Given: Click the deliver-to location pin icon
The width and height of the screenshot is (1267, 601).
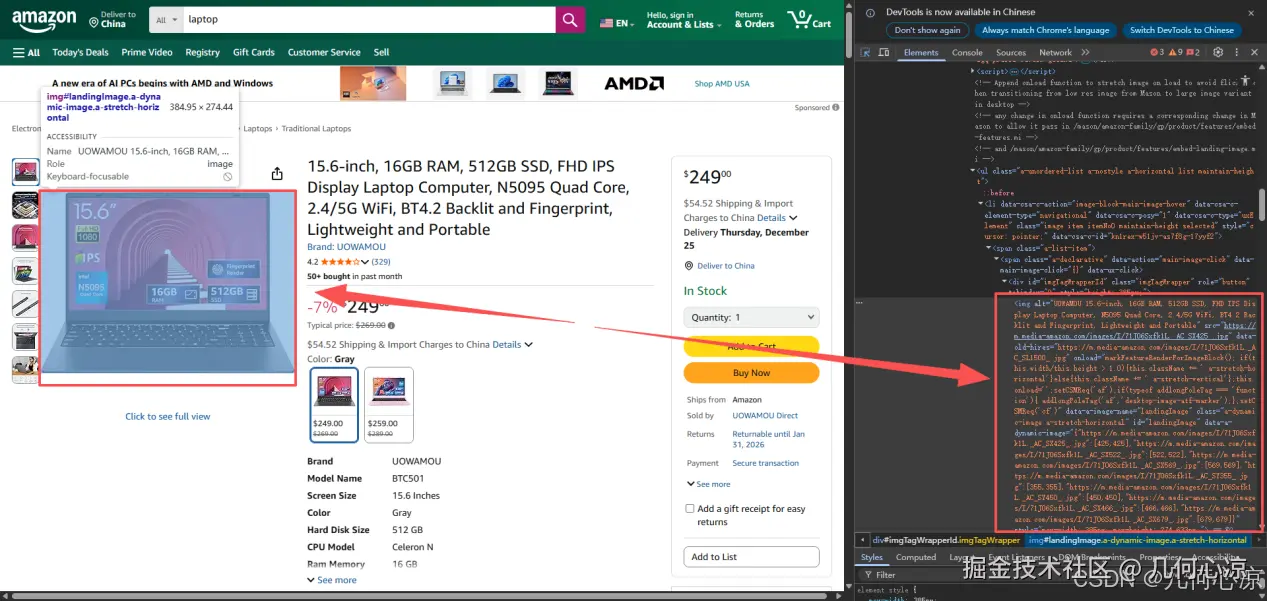Looking at the screenshot, I should click(x=93, y=21).
